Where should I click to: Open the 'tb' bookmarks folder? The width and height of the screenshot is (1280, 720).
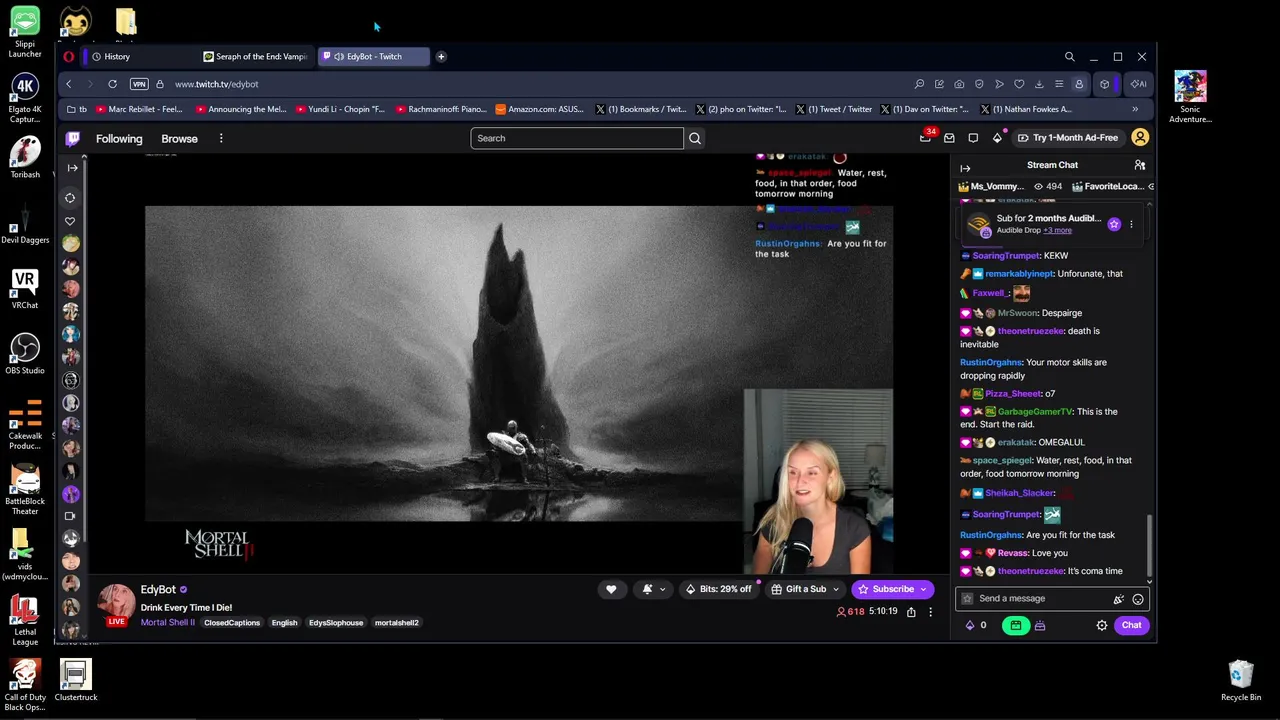point(77,109)
